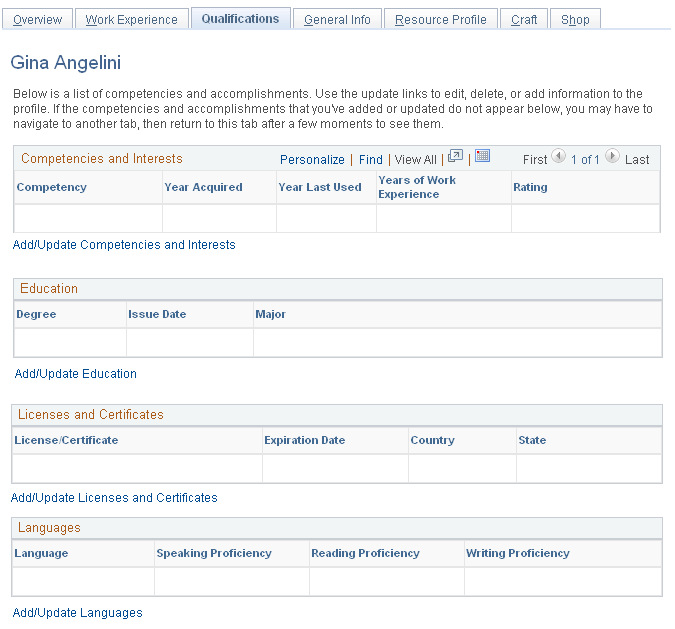Open Add/Update Competencies and Interests
This screenshot has width=675, height=629.
pyautogui.click(x=124, y=245)
